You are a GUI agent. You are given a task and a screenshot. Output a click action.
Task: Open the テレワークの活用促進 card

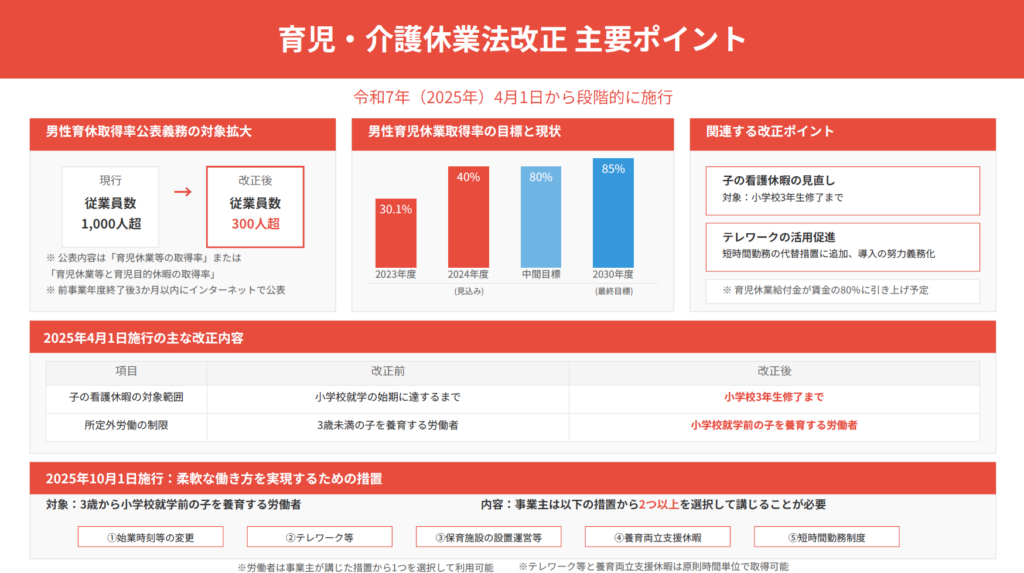pos(843,245)
